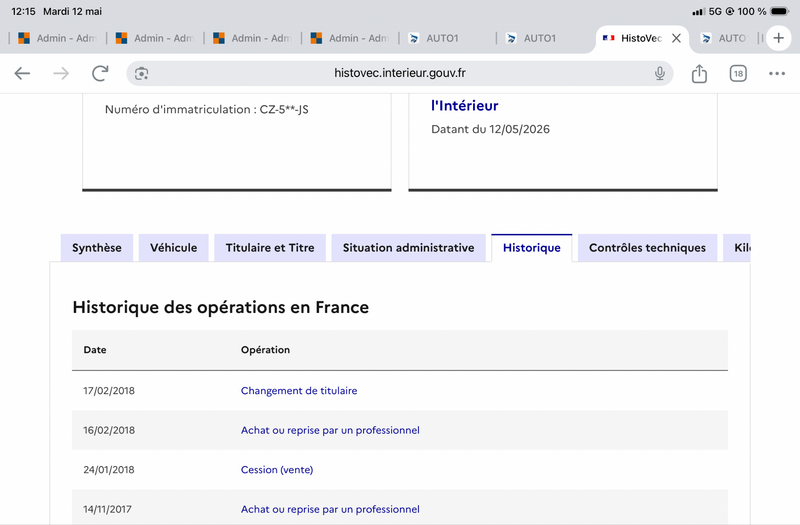Open the Synthèse tab

97,248
